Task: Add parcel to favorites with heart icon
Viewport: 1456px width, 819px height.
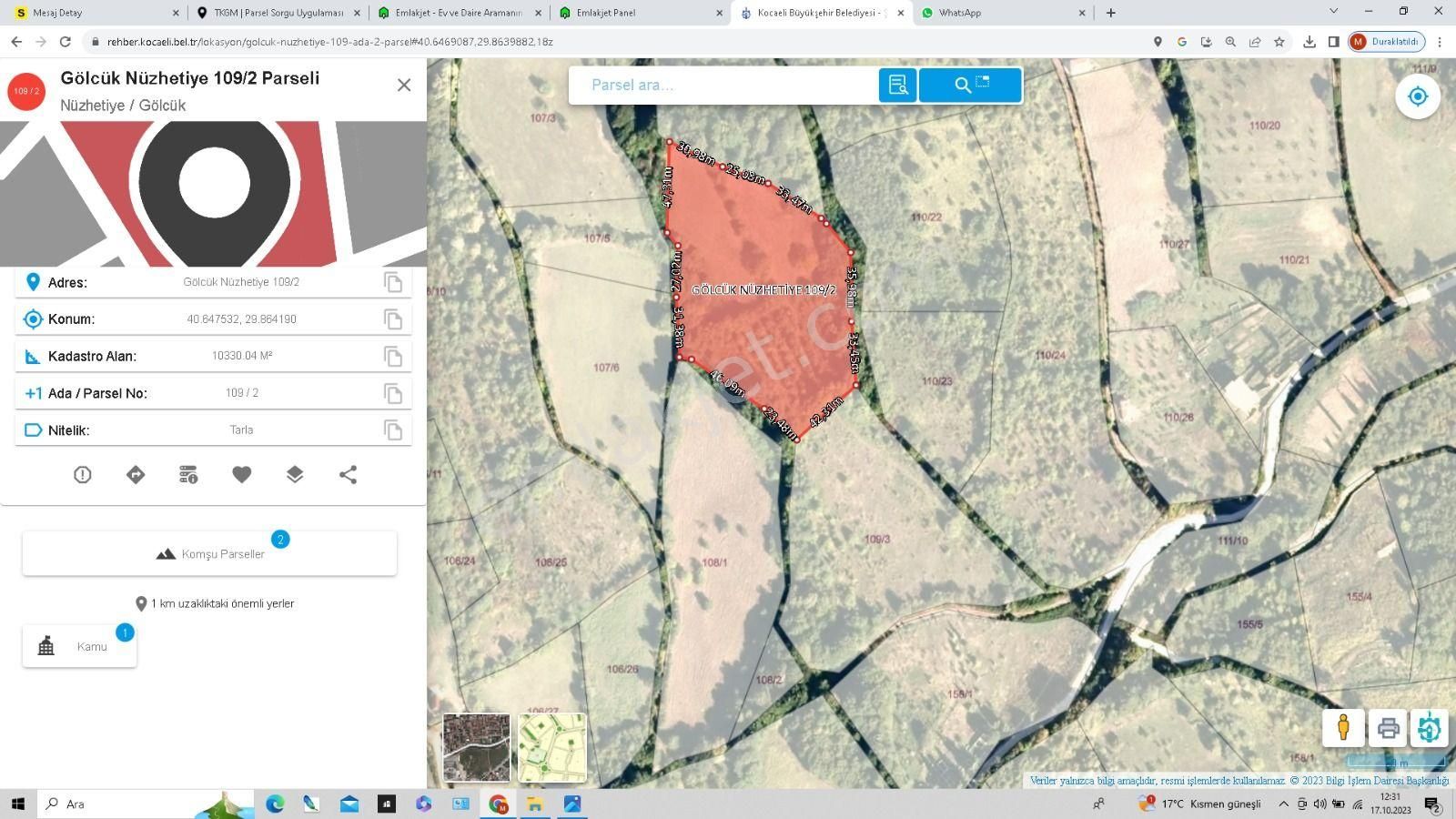Action: (x=241, y=474)
